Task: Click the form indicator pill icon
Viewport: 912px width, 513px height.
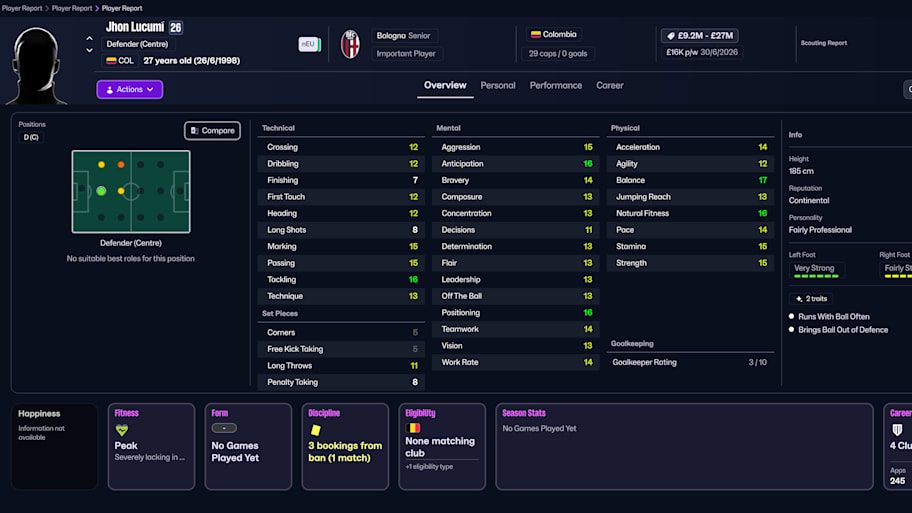Action: (224, 428)
